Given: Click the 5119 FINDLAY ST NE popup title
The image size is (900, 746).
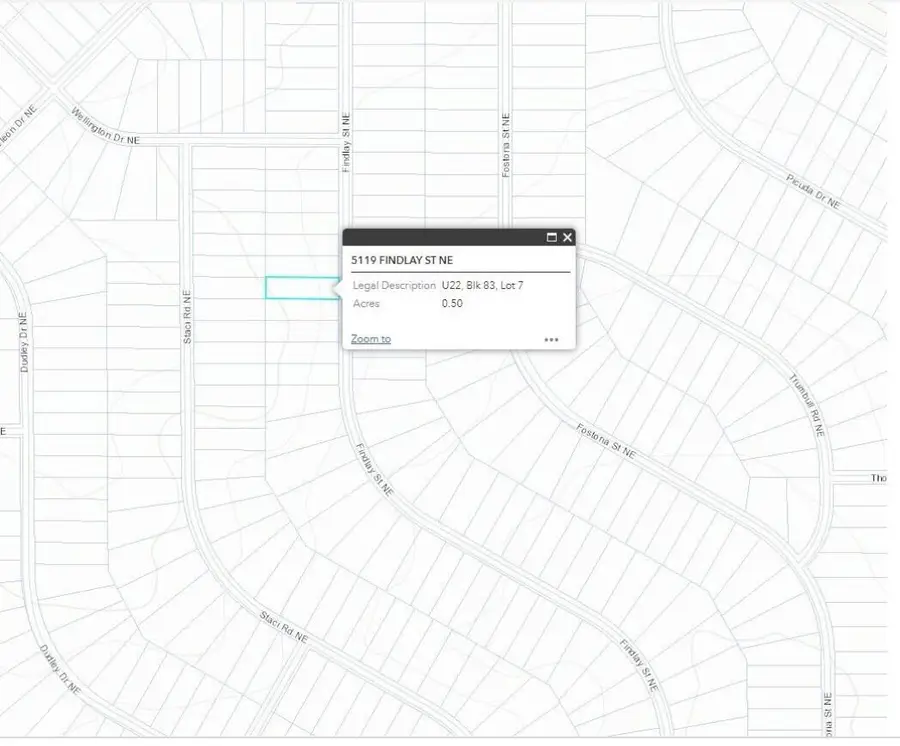Looking at the screenshot, I should (402, 260).
